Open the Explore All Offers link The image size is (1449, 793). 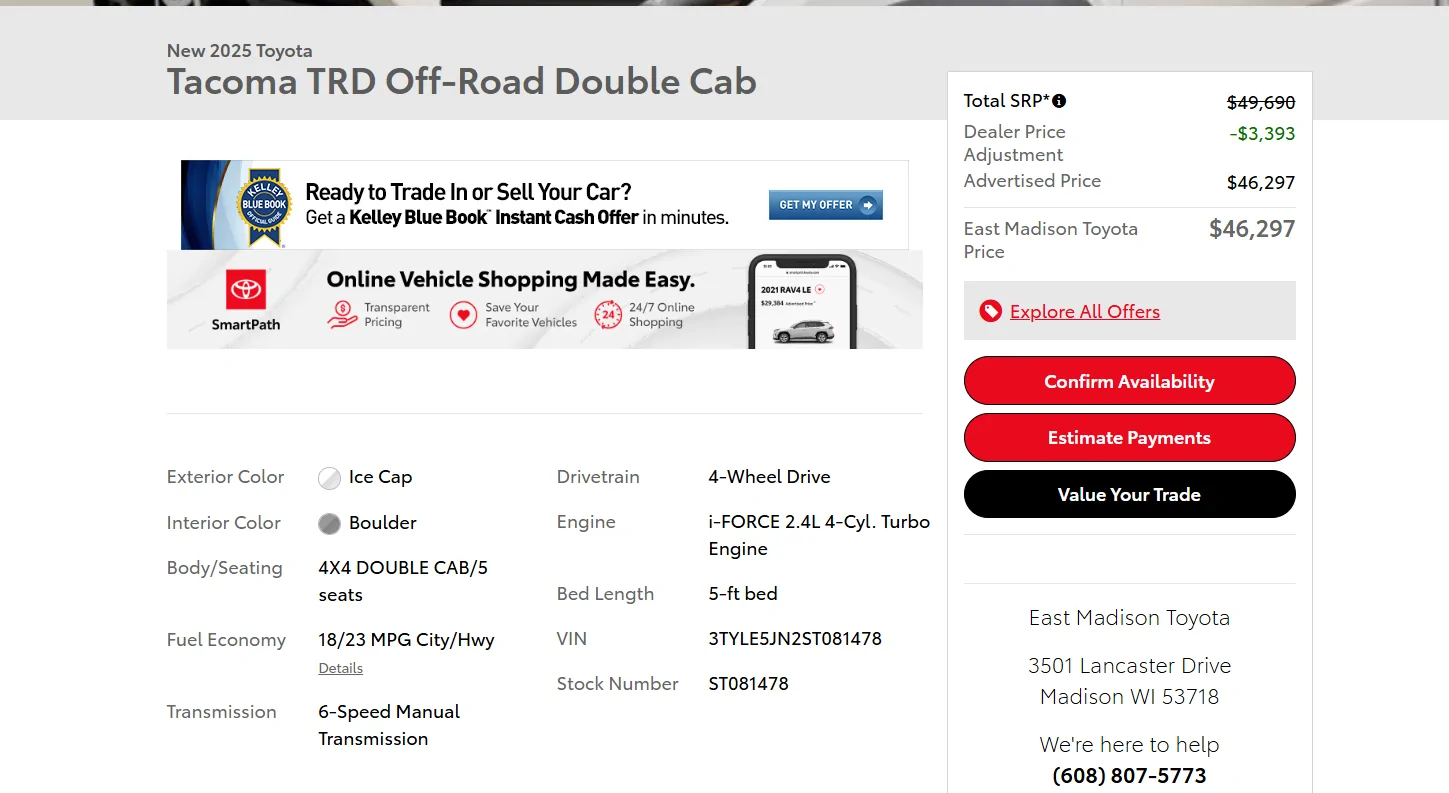tap(1084, 311)
